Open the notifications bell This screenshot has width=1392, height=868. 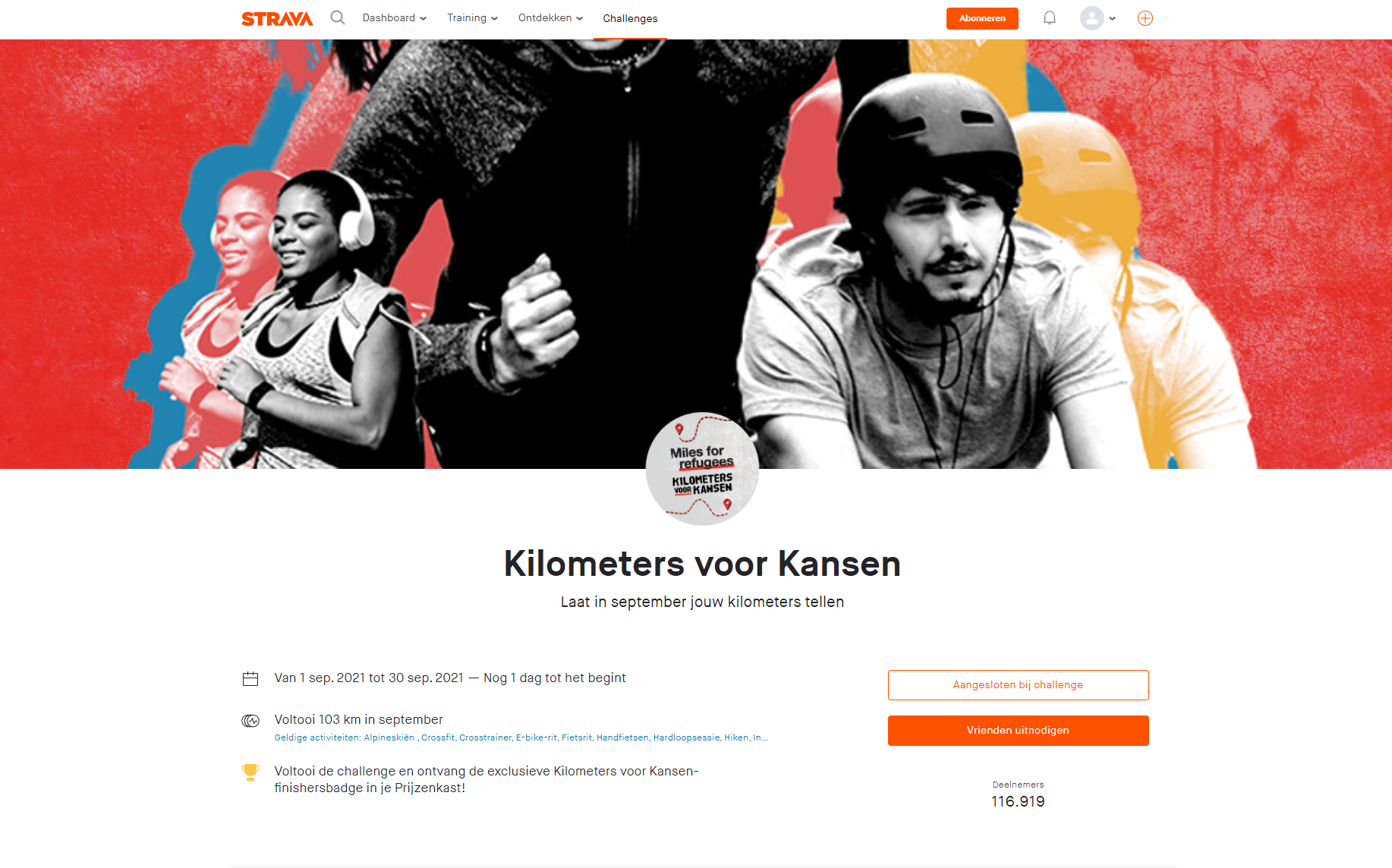1050,18
